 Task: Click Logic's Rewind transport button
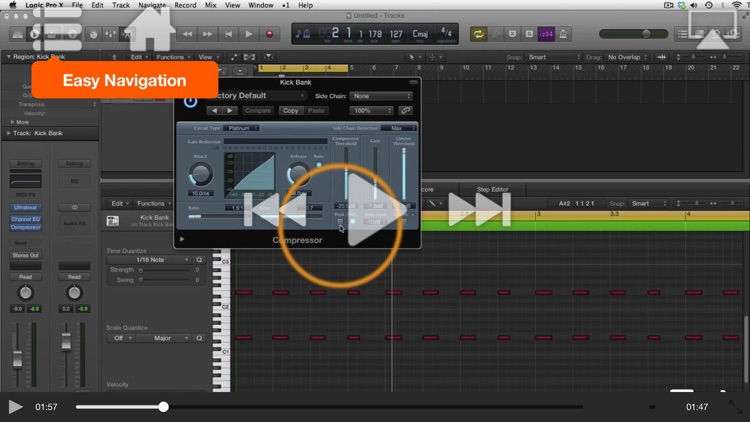[x=187, y=34]
